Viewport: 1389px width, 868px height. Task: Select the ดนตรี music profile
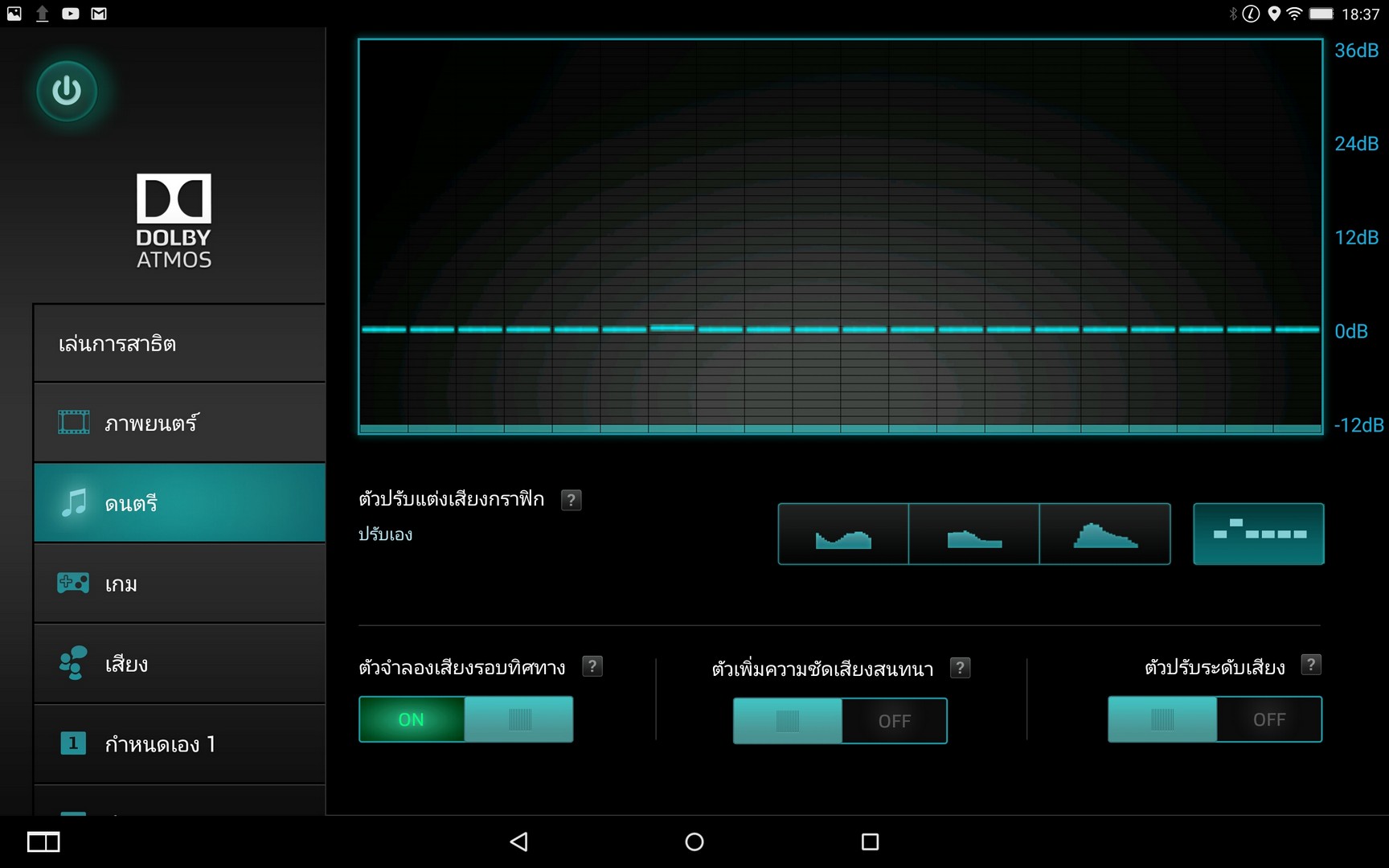pos(179,503)
